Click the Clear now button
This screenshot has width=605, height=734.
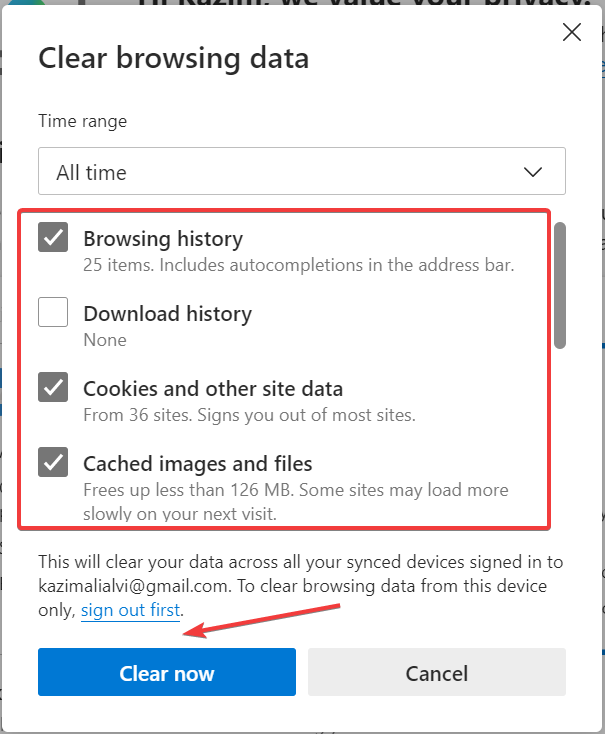pyautogui.click(x=167, y=672)
